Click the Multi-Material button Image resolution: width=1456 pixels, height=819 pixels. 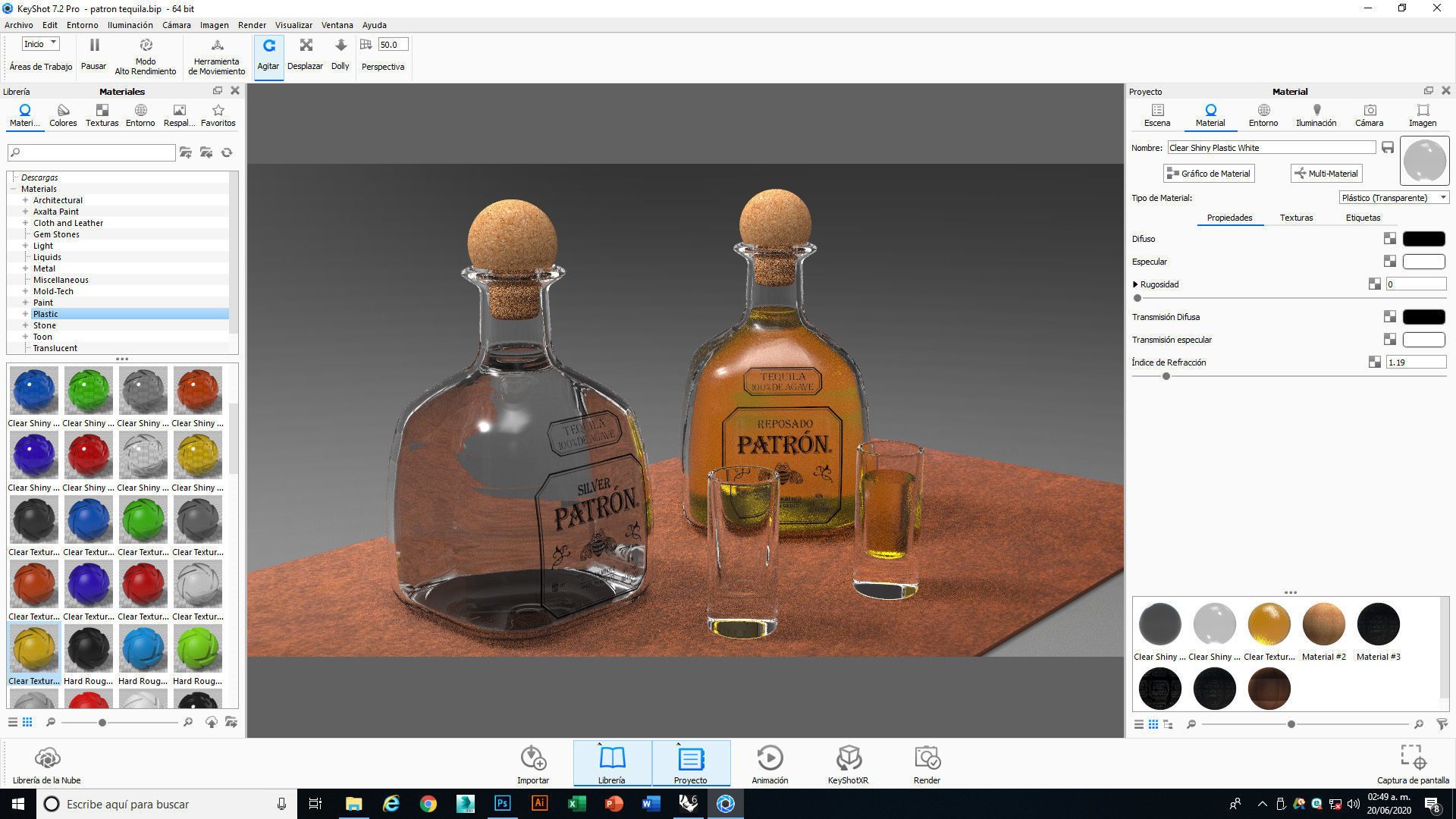(1326, 174)
